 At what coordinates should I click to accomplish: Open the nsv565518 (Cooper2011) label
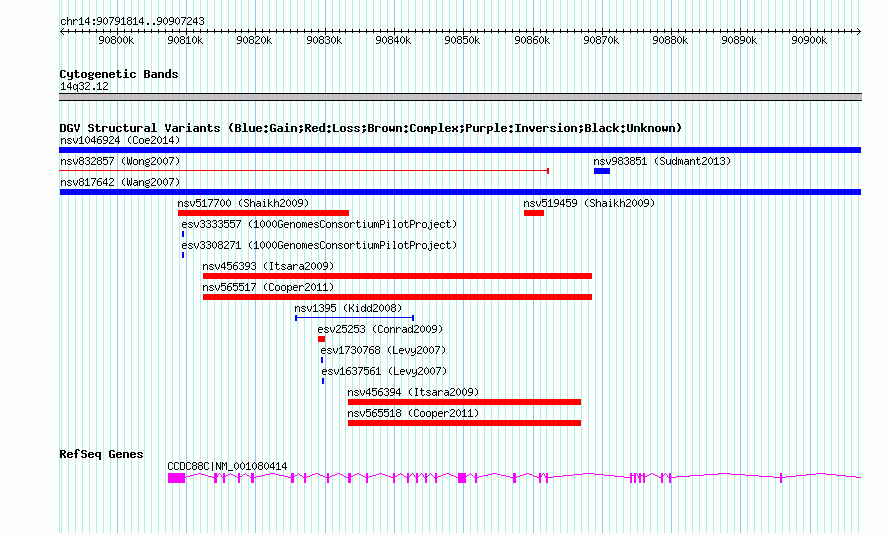click(413, 413)
